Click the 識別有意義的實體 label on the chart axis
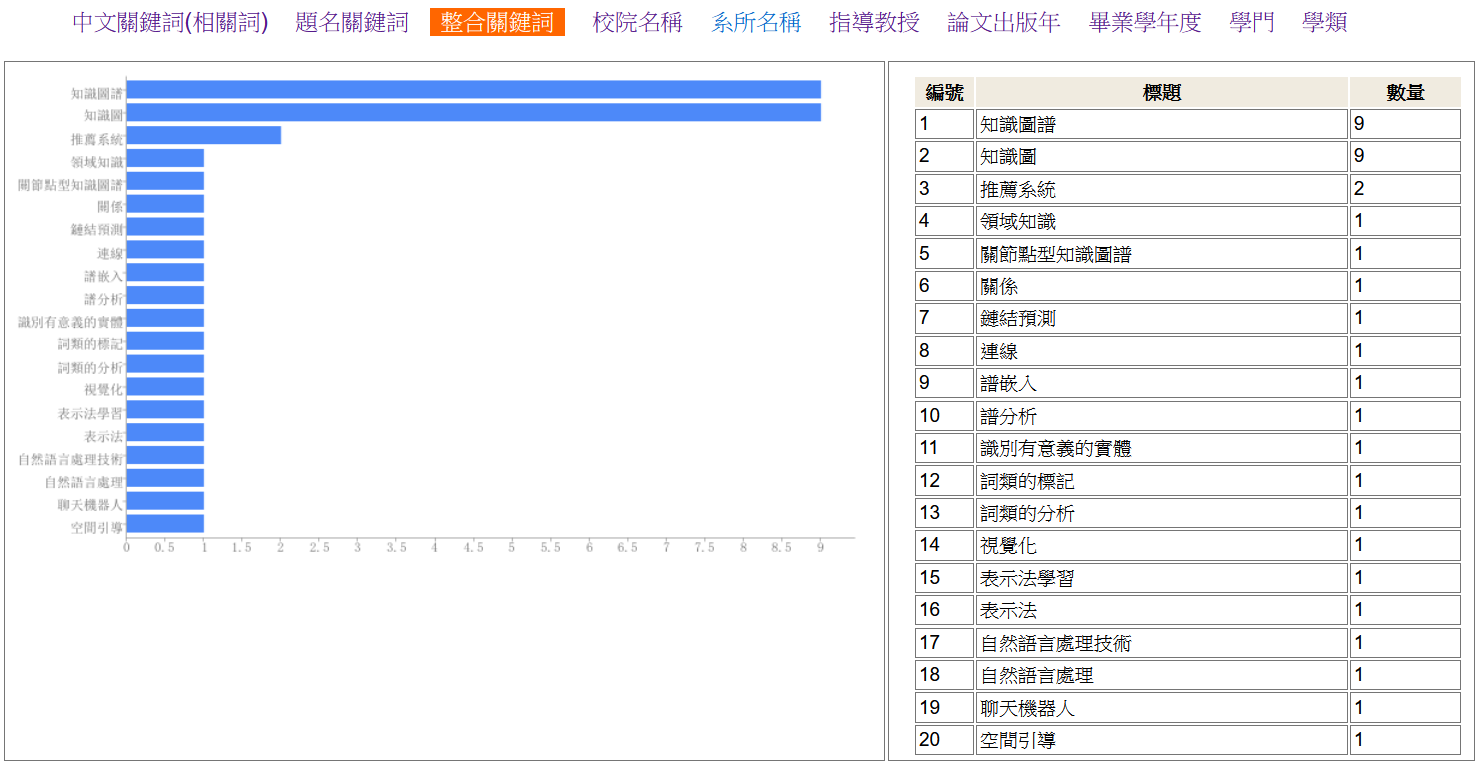The width and height of the screenshot is (1478, 766). [71, 322]
